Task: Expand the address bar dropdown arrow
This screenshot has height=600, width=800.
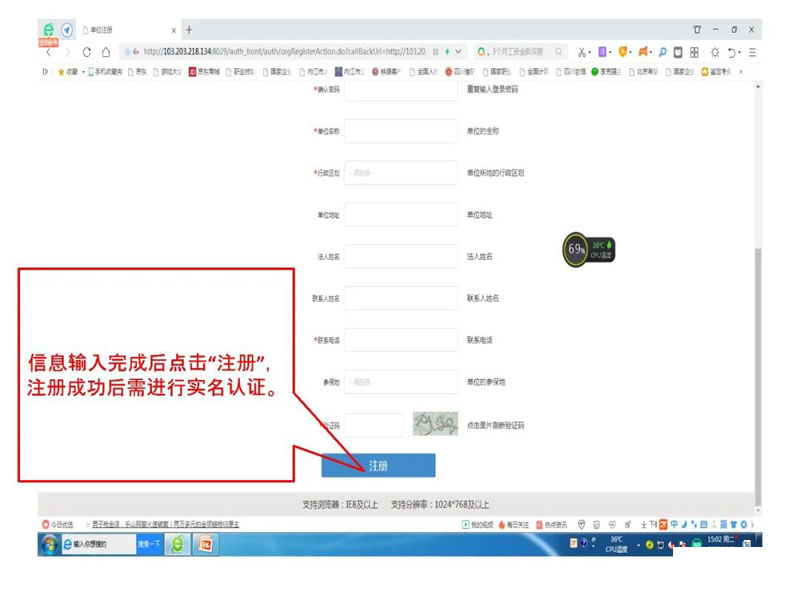Action: pyautogui.click(x=459, y=52)
